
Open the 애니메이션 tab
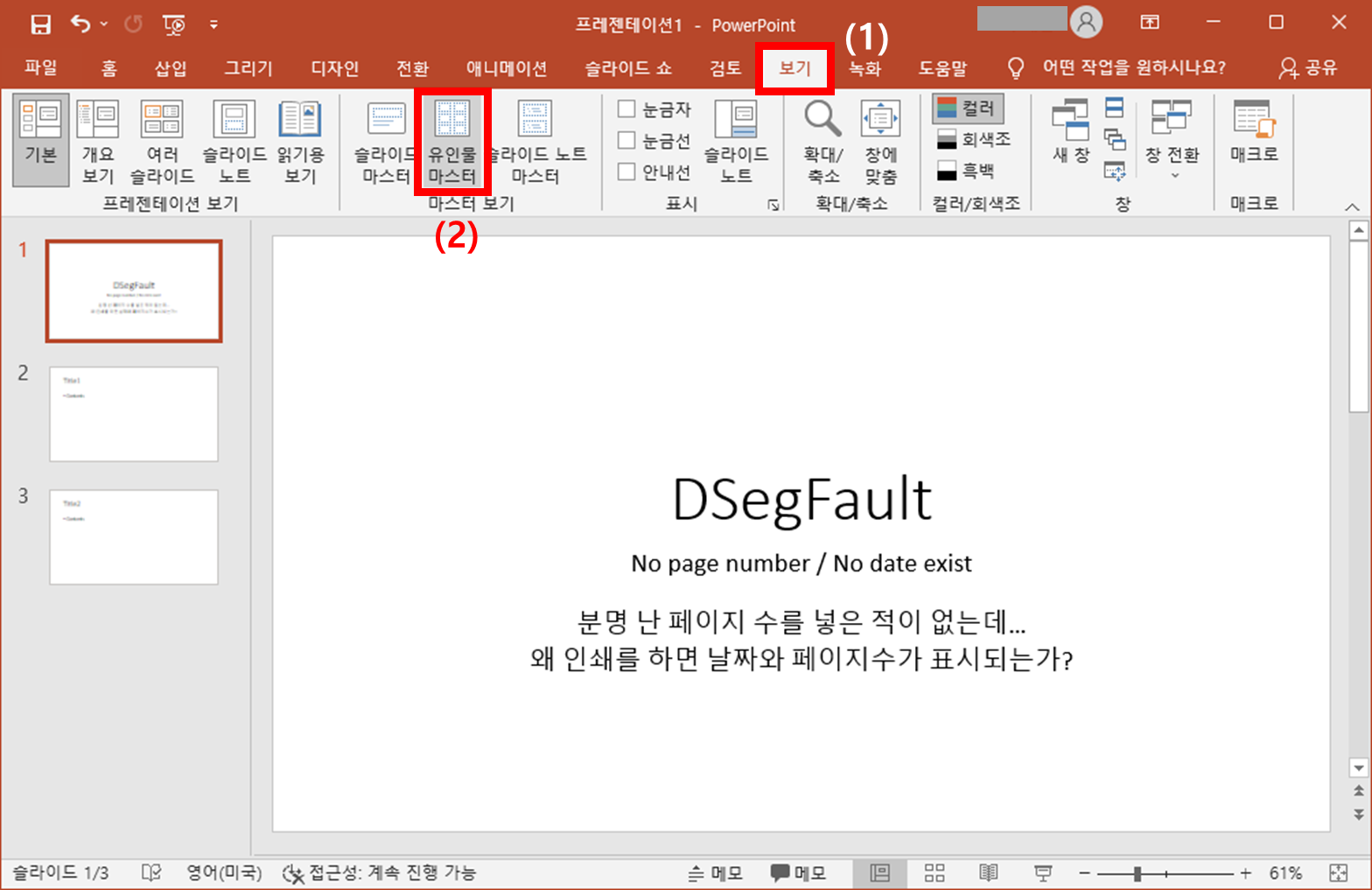pyautogui.click(x=507, y=67)
